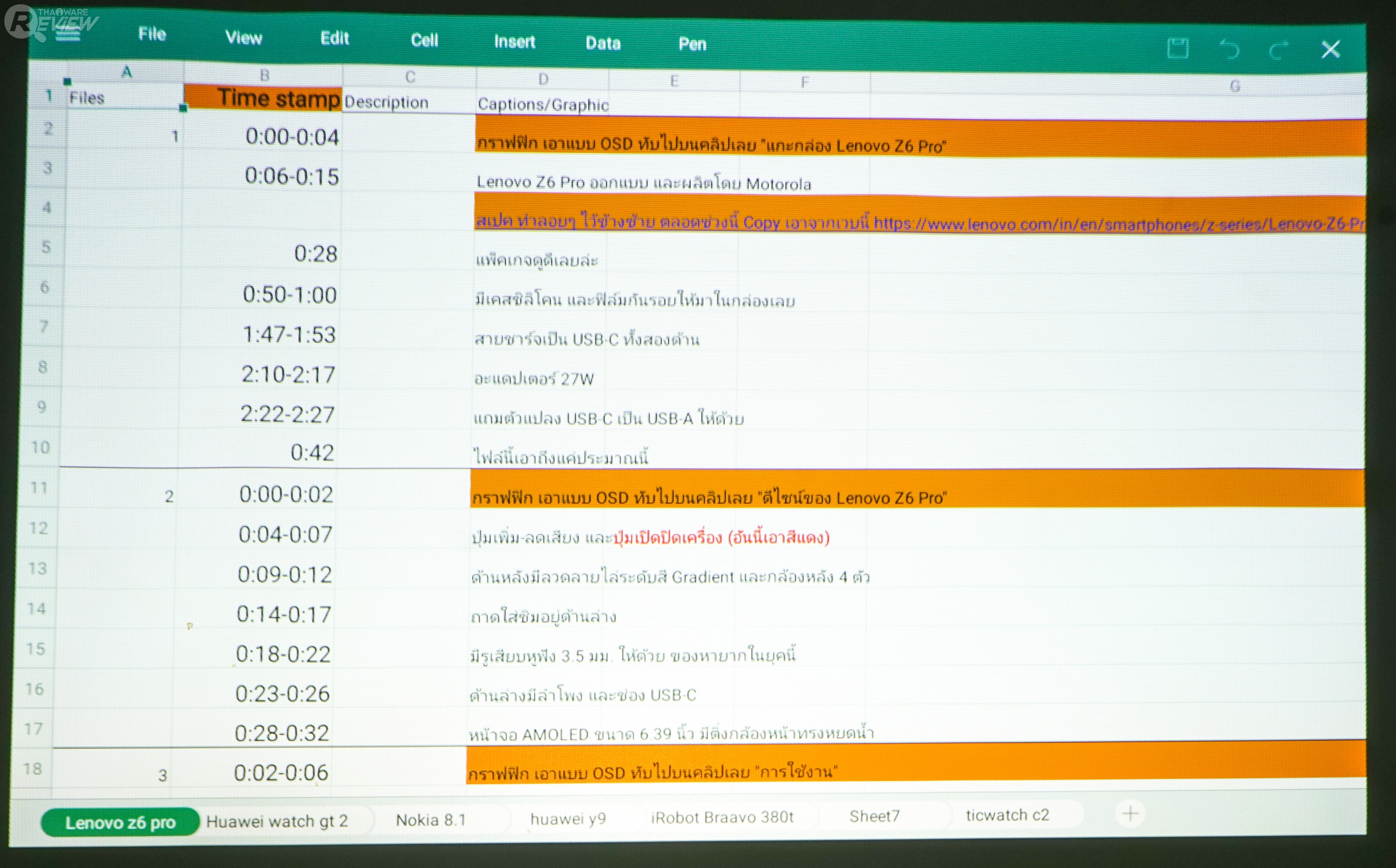Open the Data menu
The height and width of the screenshot is (868, 1396).
click(603, 44)
